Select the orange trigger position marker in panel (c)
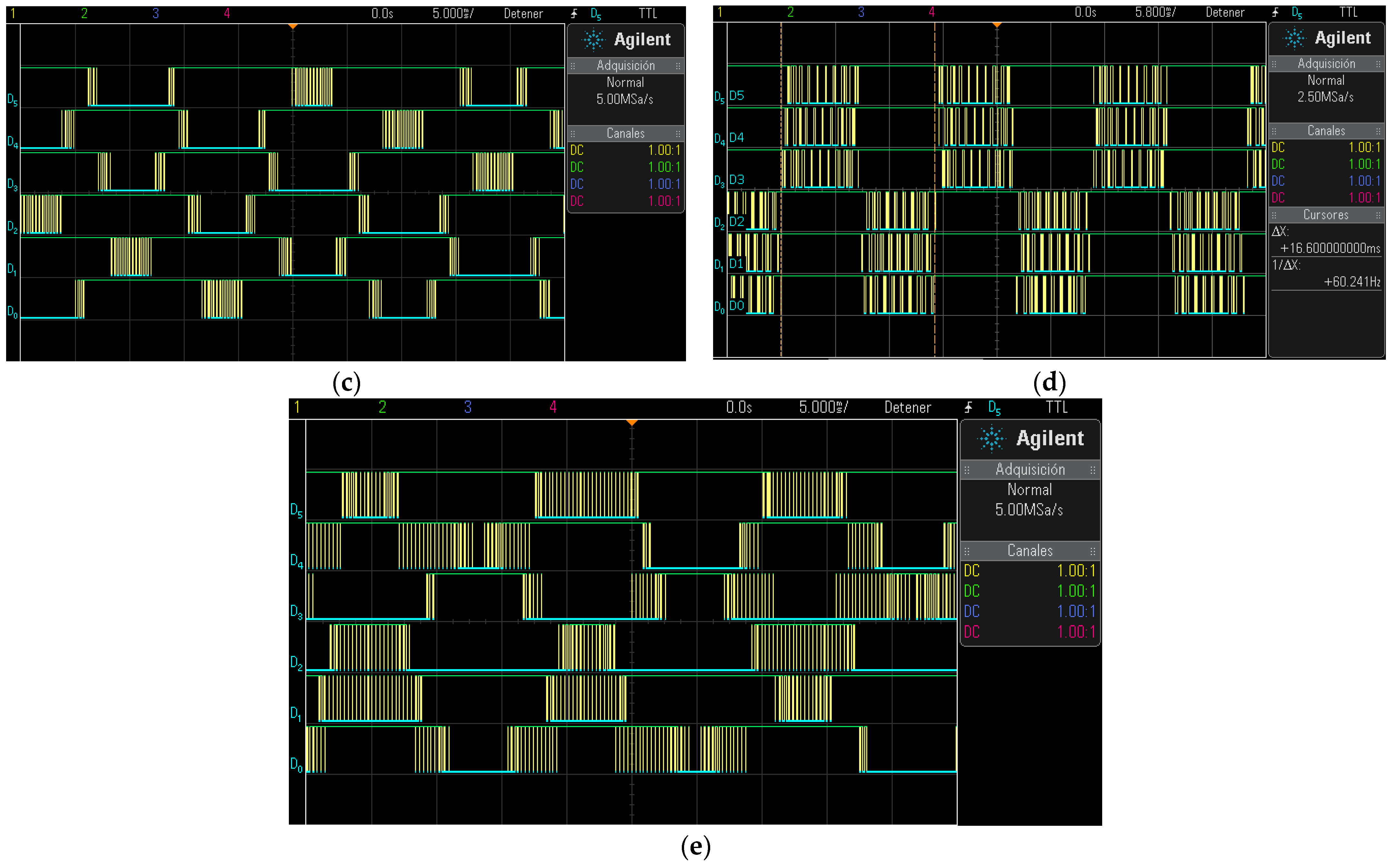The image size is (1392, 868). [x=293, y=26]
